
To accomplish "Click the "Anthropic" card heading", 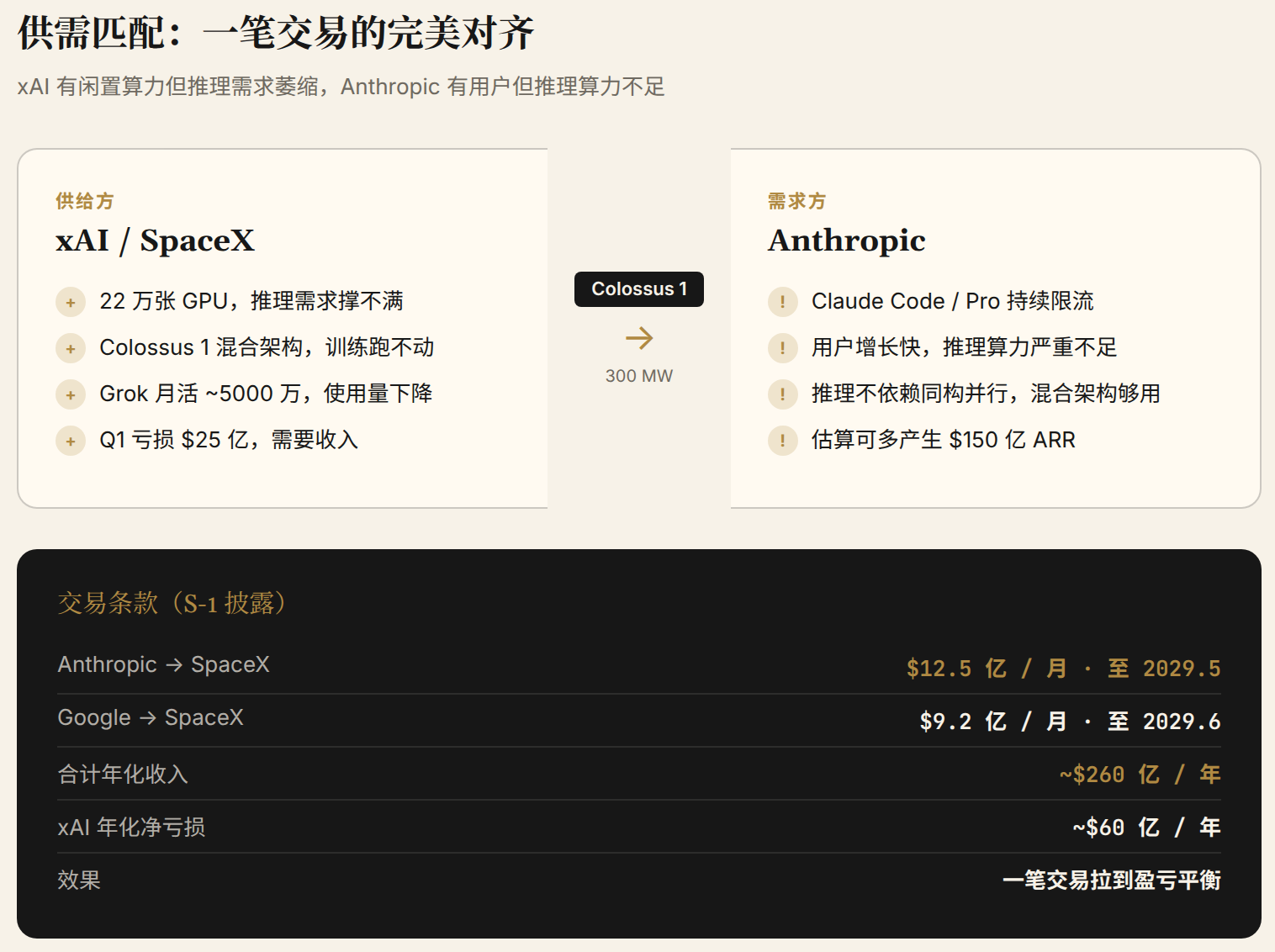I will coord(847,241).
